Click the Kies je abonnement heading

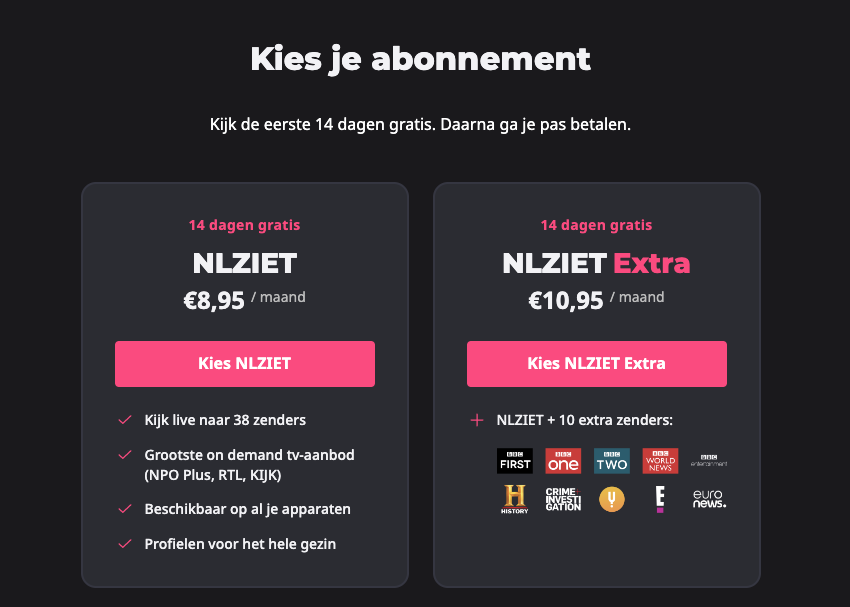point(420,59)
